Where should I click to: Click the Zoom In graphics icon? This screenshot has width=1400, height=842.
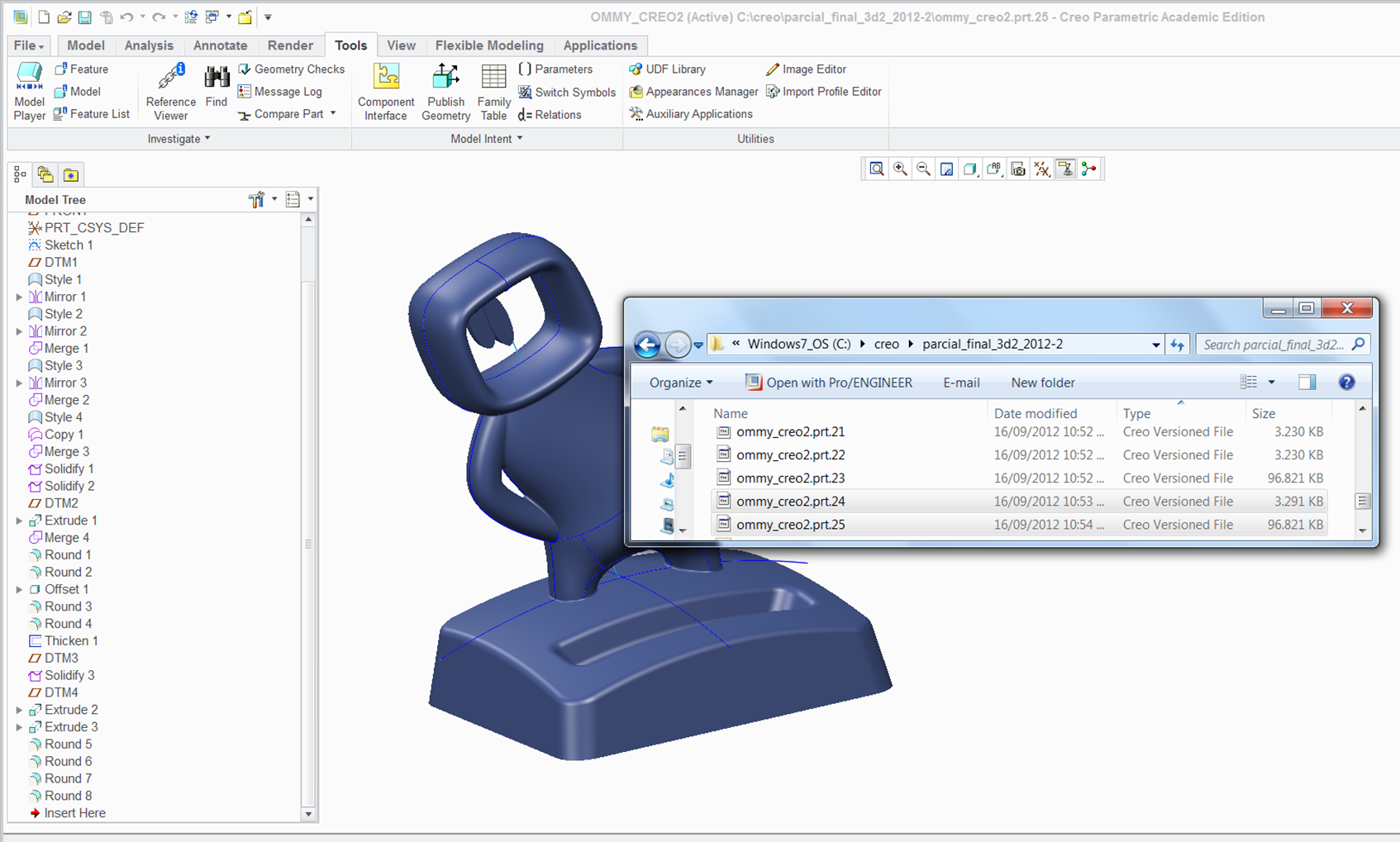click(900, 169)
